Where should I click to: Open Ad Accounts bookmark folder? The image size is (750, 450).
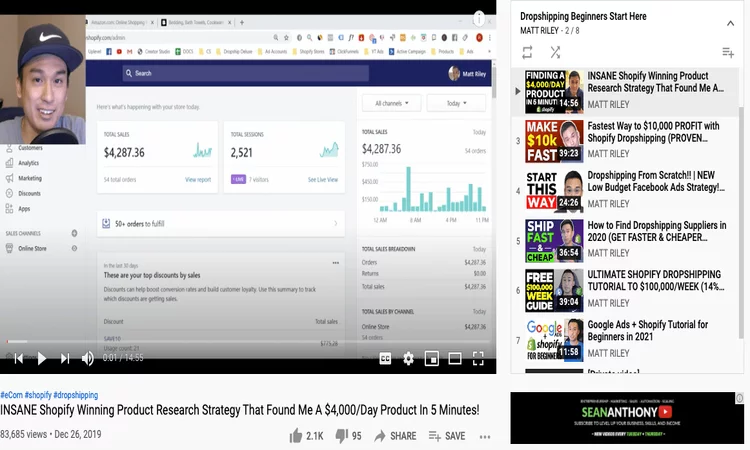272,52
